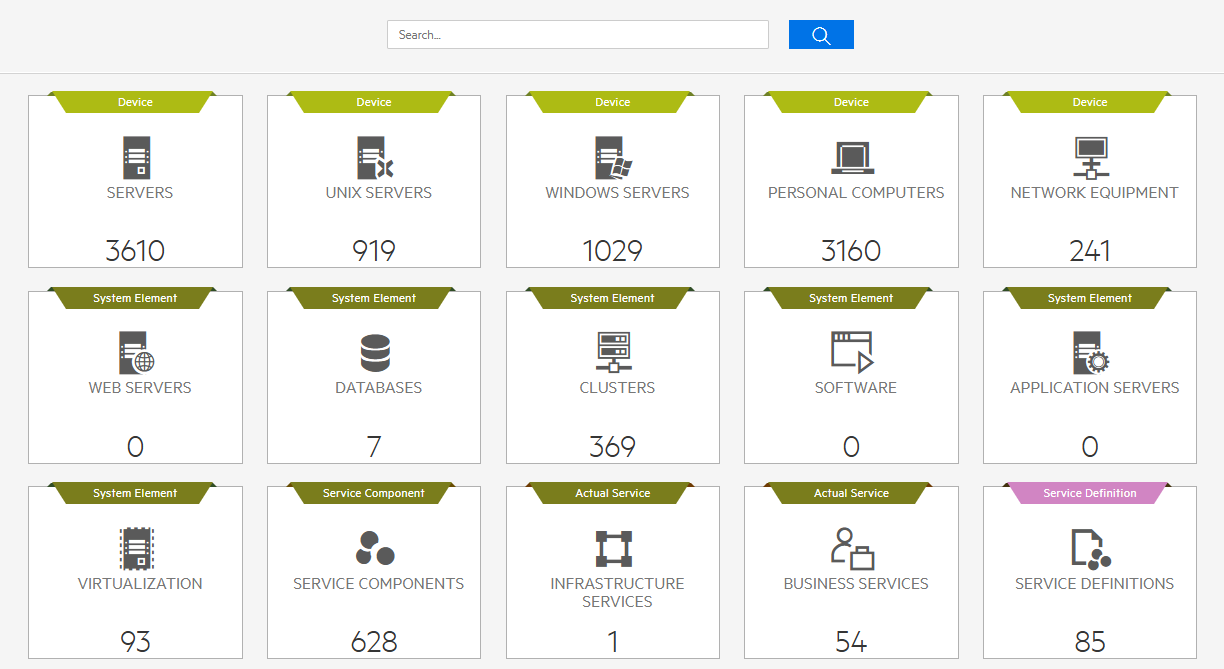
Task: Open the Business Services person icon
Action: click(x=852, y=549)
